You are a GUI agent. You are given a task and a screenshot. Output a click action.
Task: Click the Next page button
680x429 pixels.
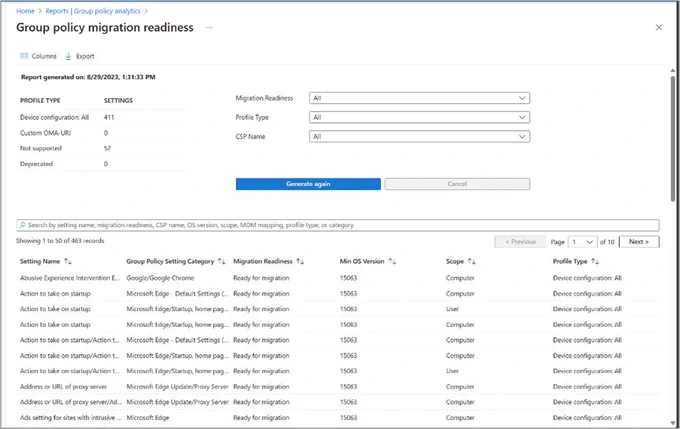(639, 242)
